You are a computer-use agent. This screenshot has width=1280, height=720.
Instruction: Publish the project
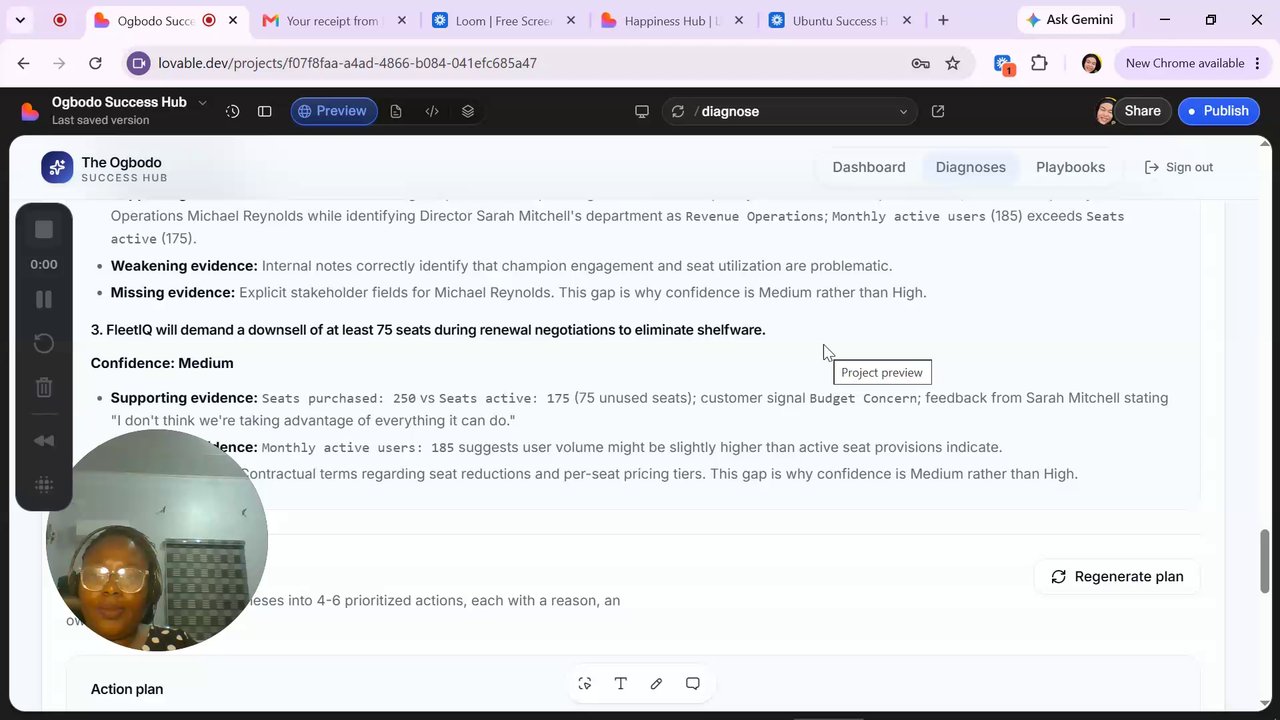point(1218,111)
